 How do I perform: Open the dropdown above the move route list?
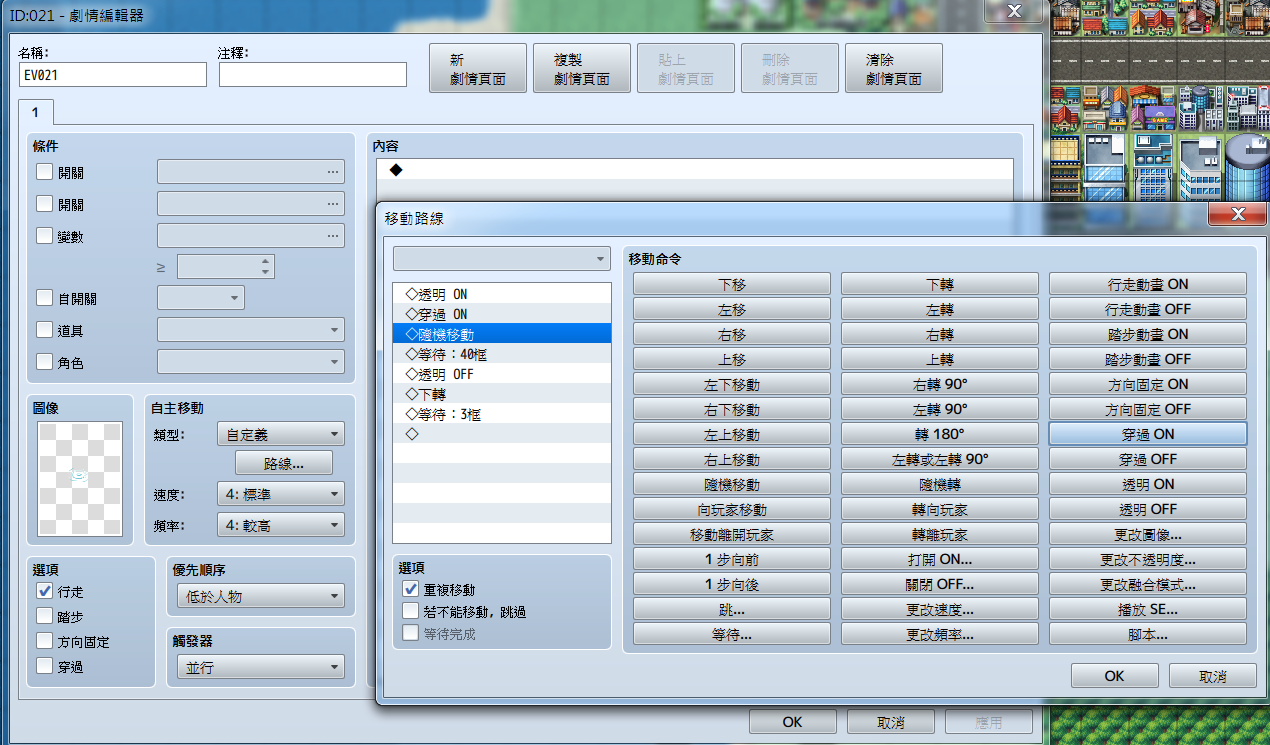(501, 259)
